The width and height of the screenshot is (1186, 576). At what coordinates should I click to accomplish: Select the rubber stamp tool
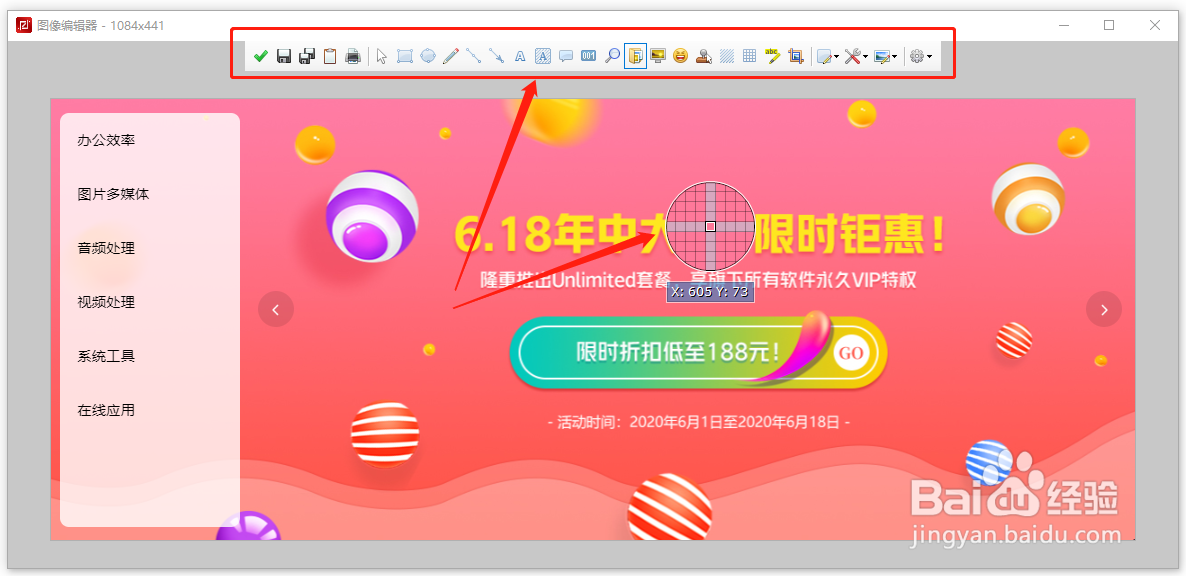point(703,56)
